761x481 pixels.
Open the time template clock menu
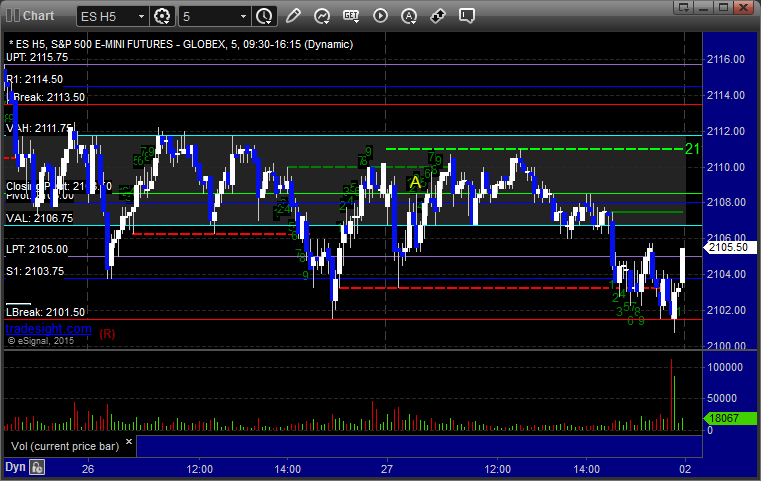265,16
